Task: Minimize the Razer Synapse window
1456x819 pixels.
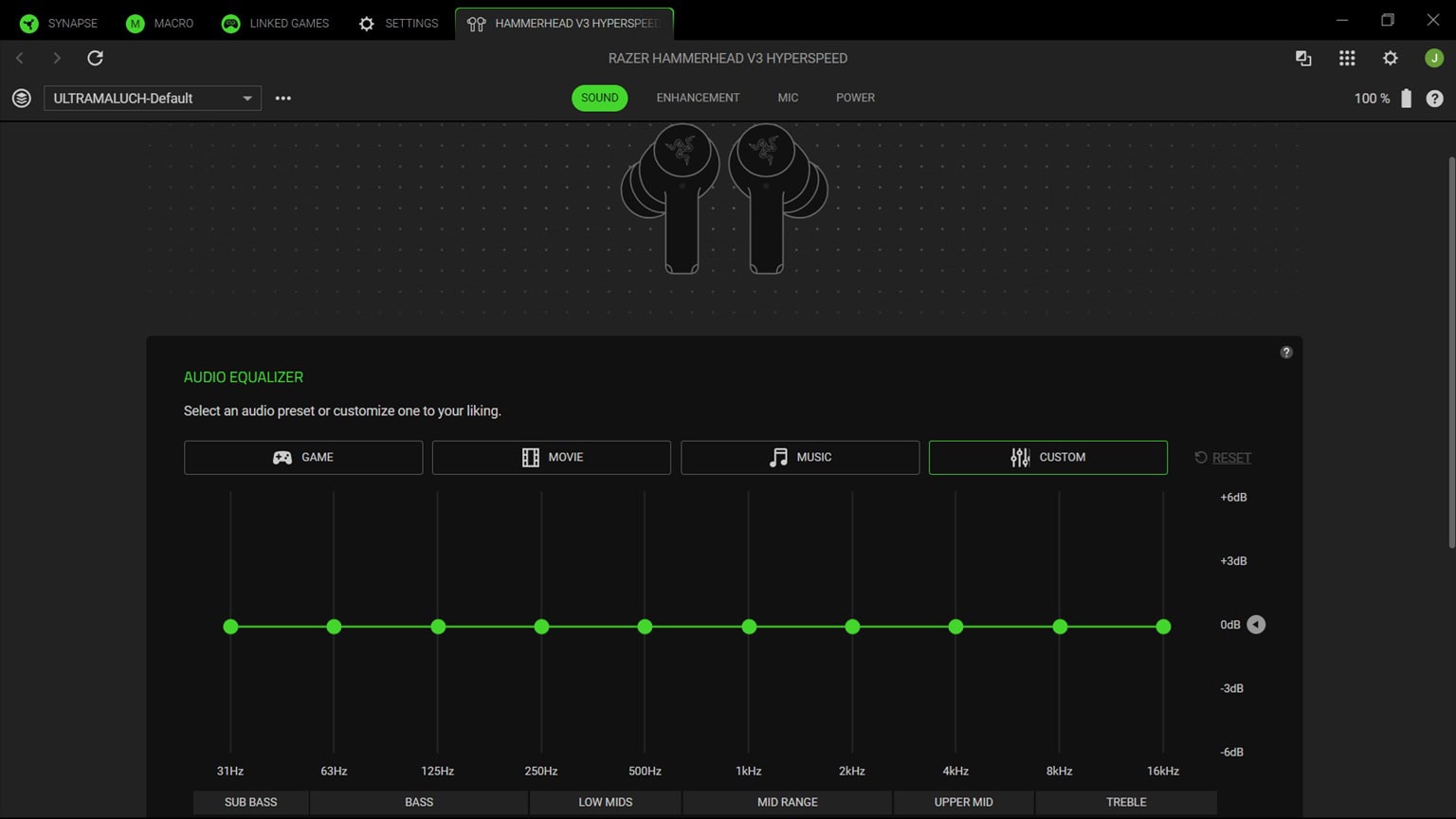Action: (1341, 20)
